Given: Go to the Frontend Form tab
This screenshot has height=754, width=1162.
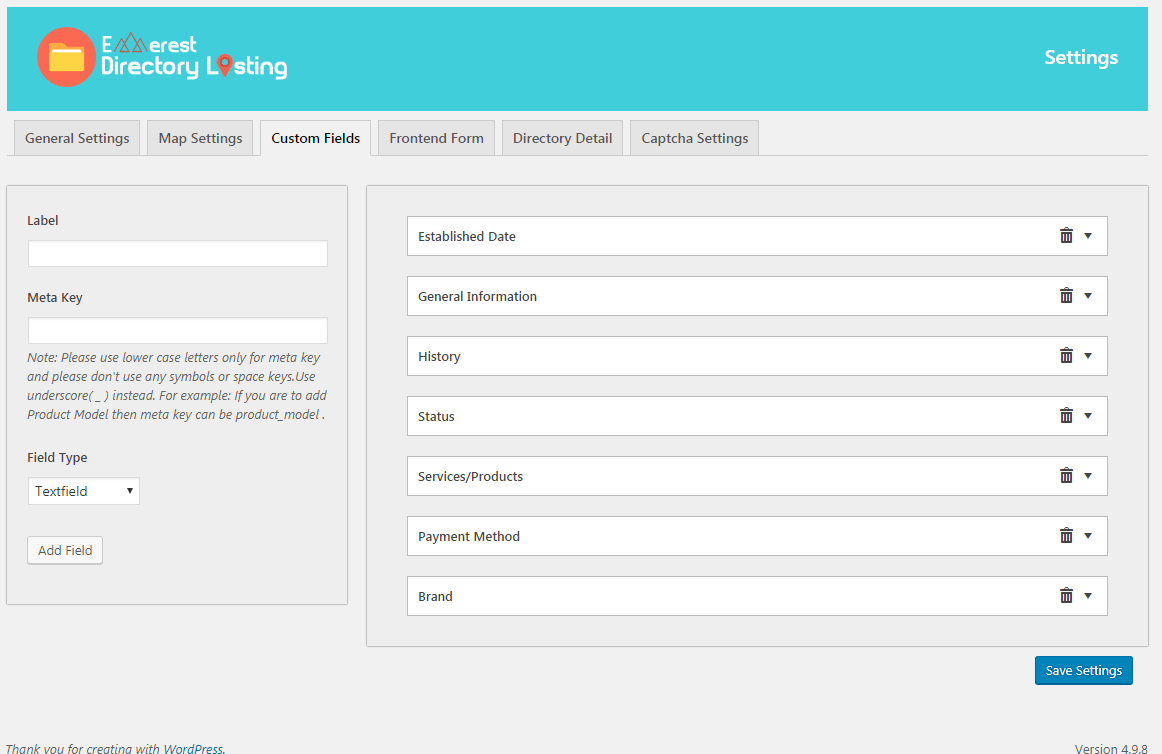Looking at the screenshot, I should click(x=436, y=138).
